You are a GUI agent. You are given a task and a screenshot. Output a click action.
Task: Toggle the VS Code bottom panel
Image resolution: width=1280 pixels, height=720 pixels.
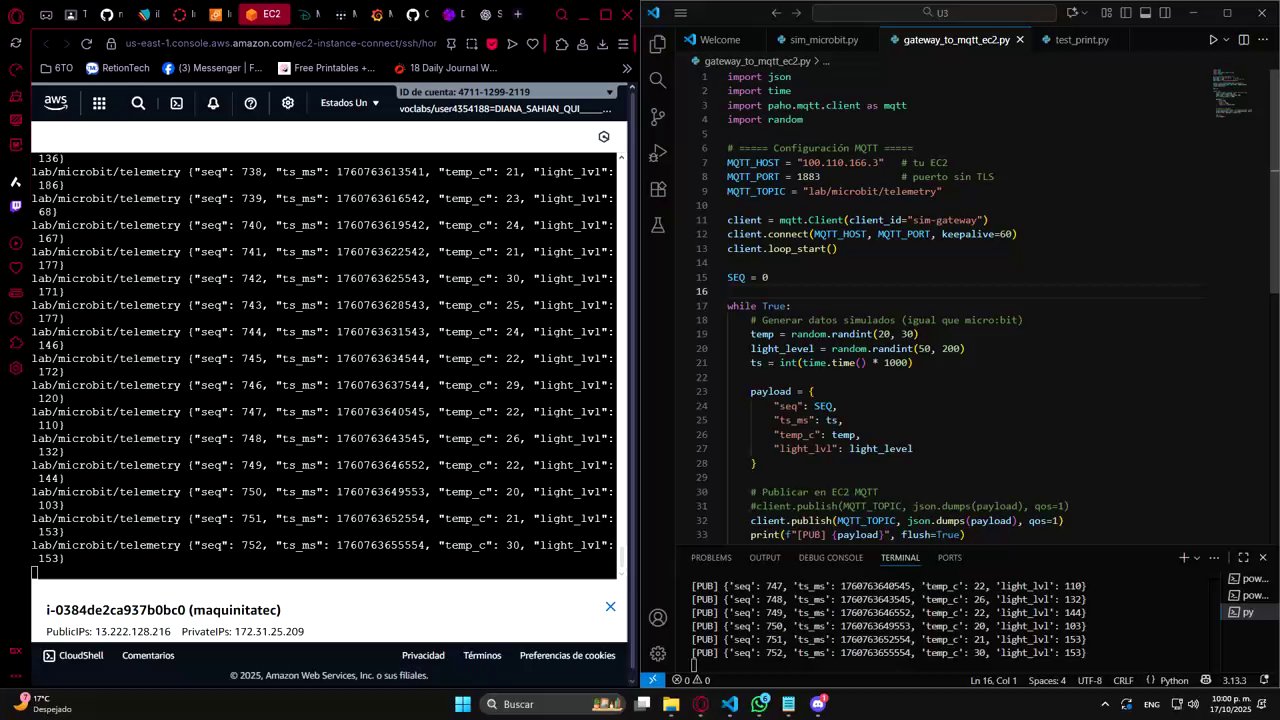point(1144,13)
